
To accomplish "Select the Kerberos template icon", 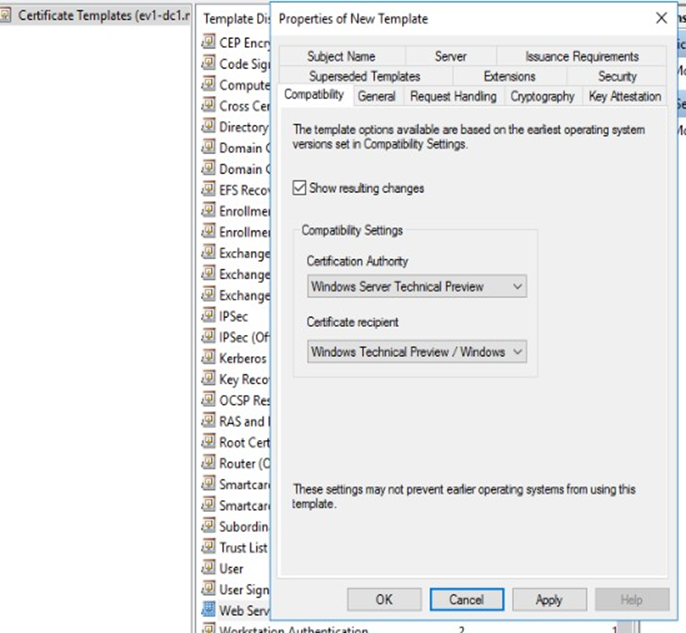I will click(208, 358).
